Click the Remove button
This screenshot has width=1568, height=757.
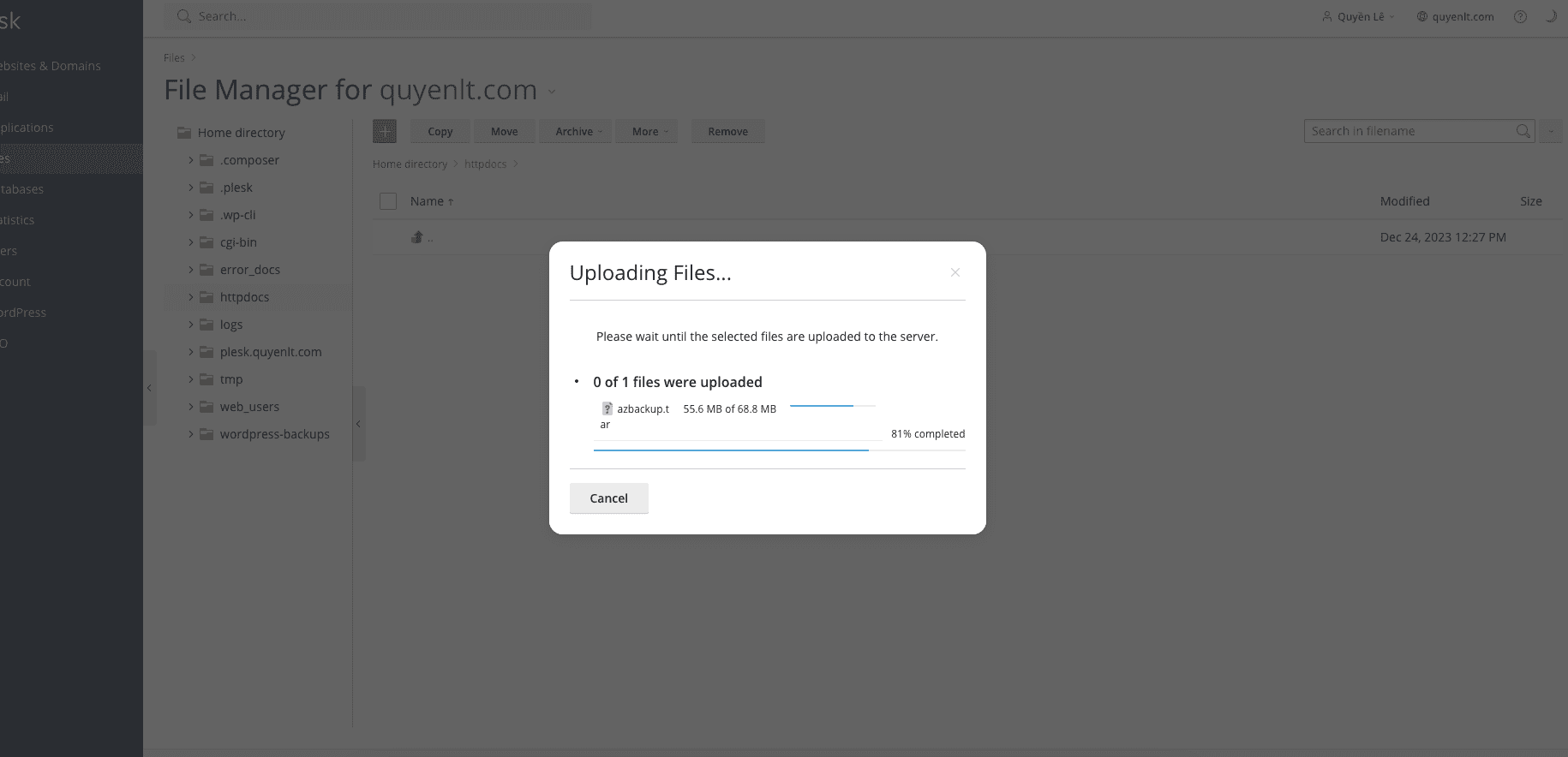point(727,131)
